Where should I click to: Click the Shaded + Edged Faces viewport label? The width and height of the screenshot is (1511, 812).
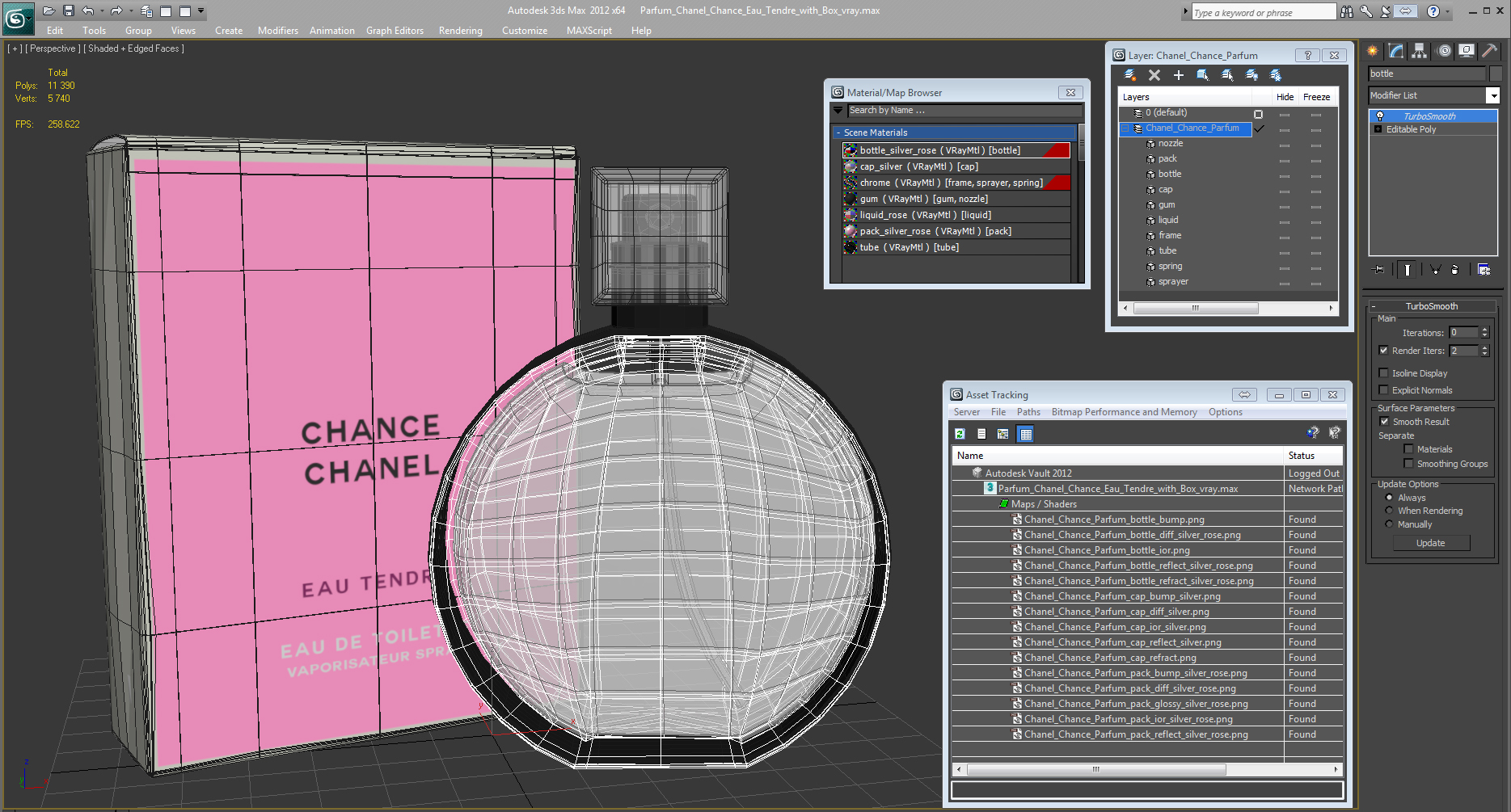(134, 48)
